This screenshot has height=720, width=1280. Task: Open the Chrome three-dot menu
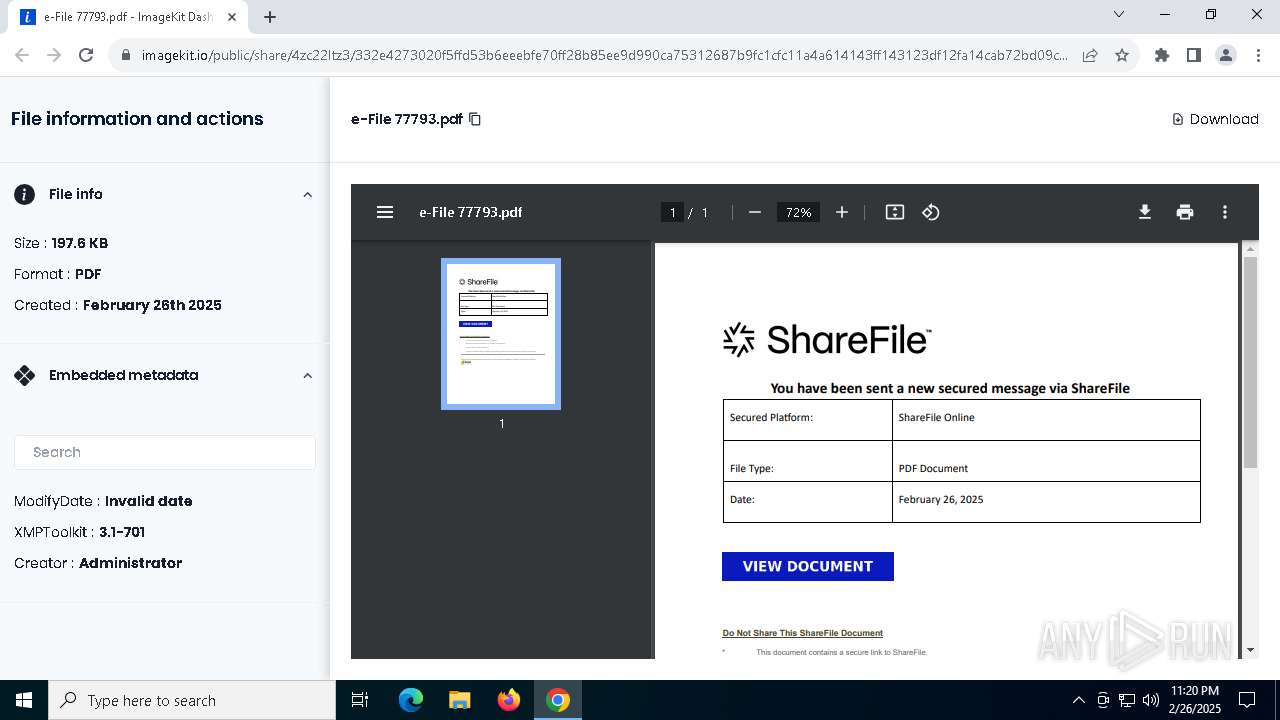point(1258,56)
